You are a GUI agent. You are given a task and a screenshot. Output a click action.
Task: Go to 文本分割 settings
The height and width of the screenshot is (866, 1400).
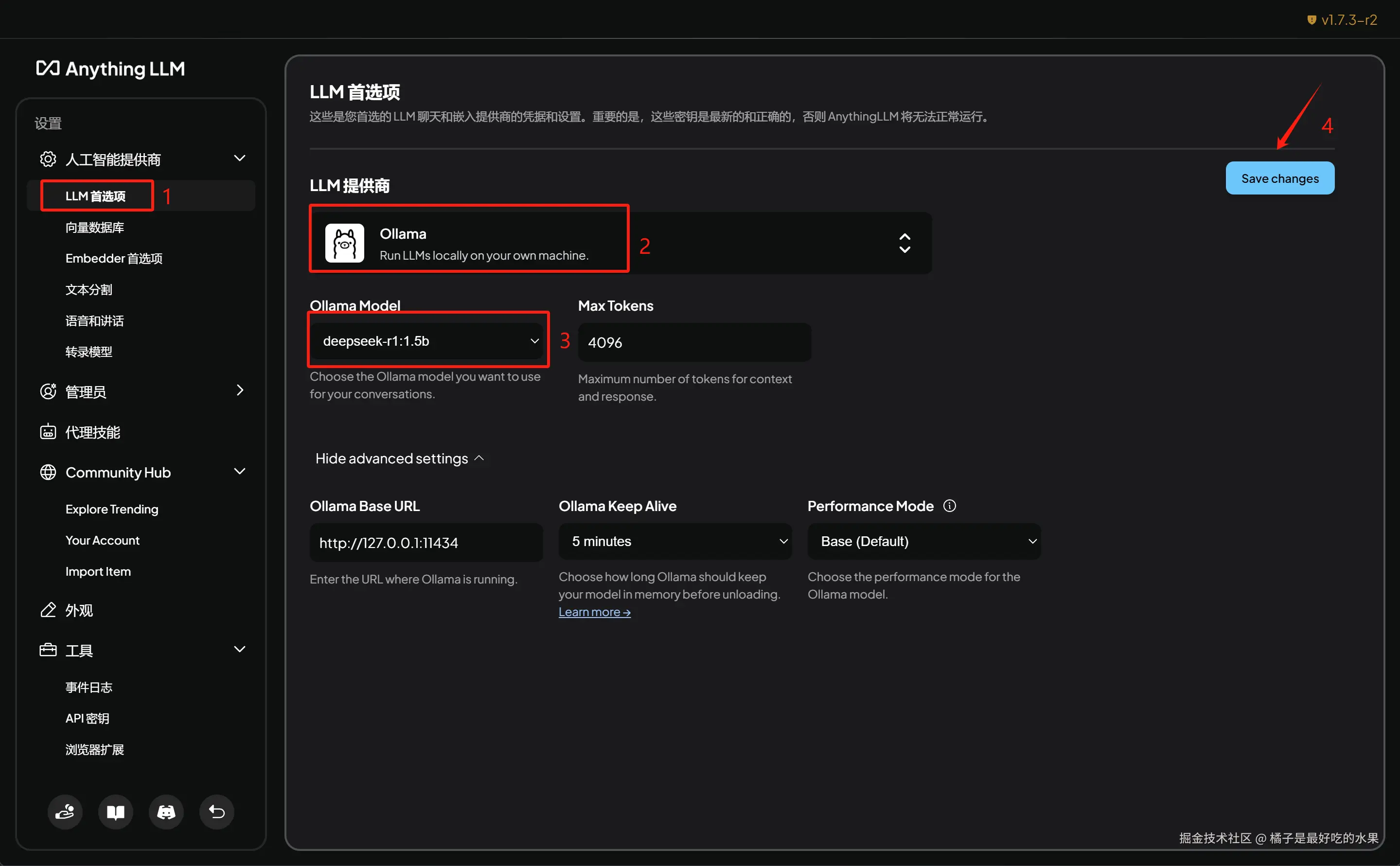[x=89, y=289]
